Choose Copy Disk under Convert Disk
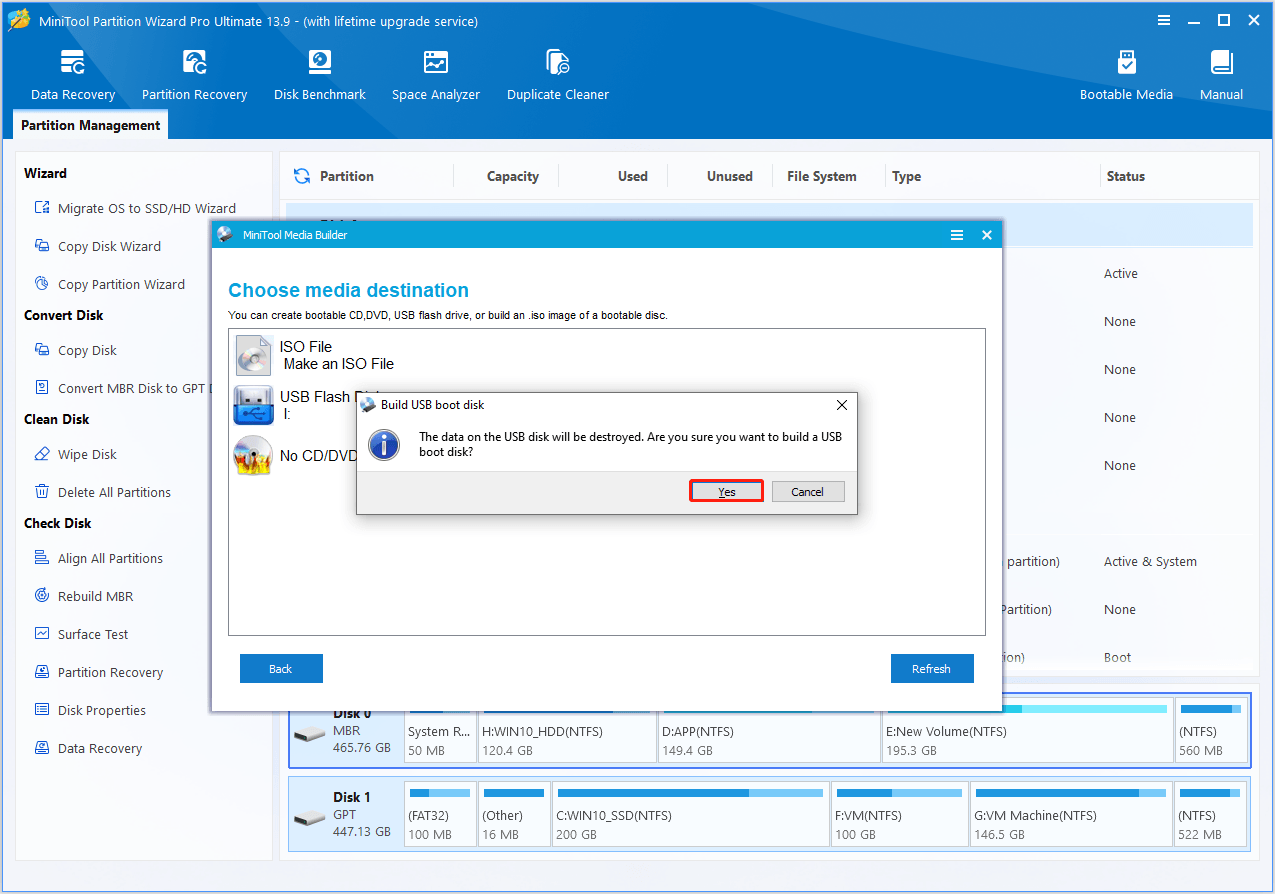 (x=76, y=350)
